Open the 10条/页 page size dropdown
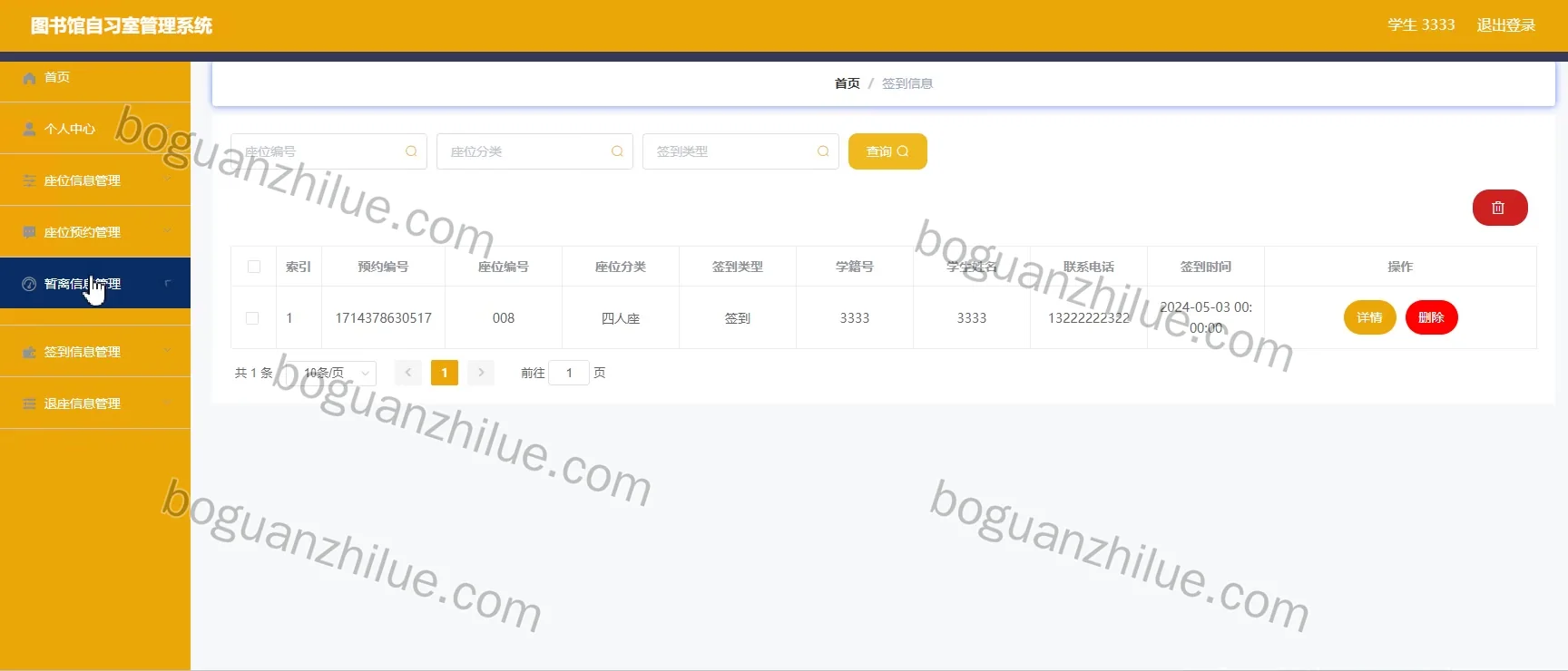 tap(331, 373)
